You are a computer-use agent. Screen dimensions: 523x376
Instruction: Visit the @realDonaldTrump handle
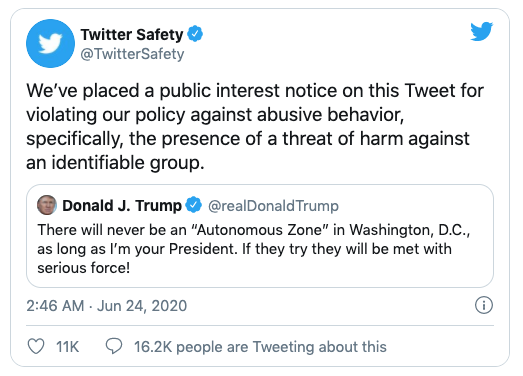point(273,206)
